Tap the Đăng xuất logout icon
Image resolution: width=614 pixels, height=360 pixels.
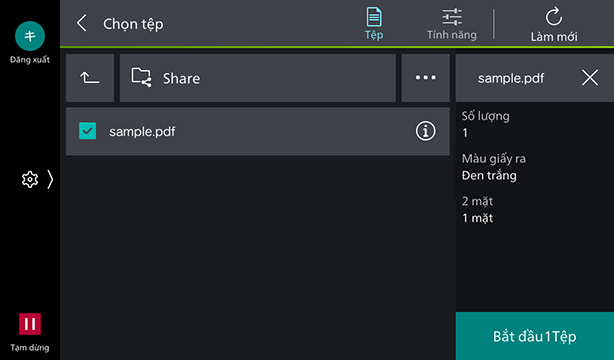[30, 36]
